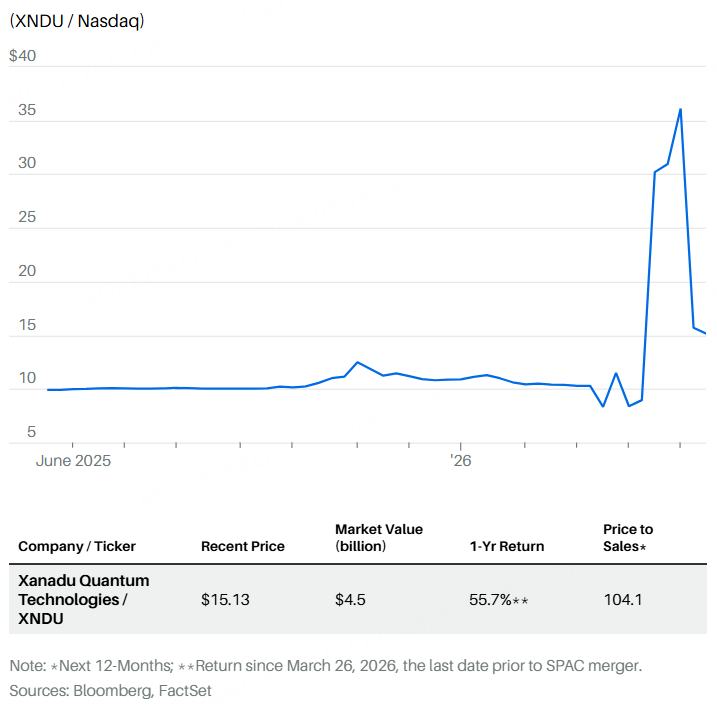Click the '26 x-axis label

click(460, 460)
